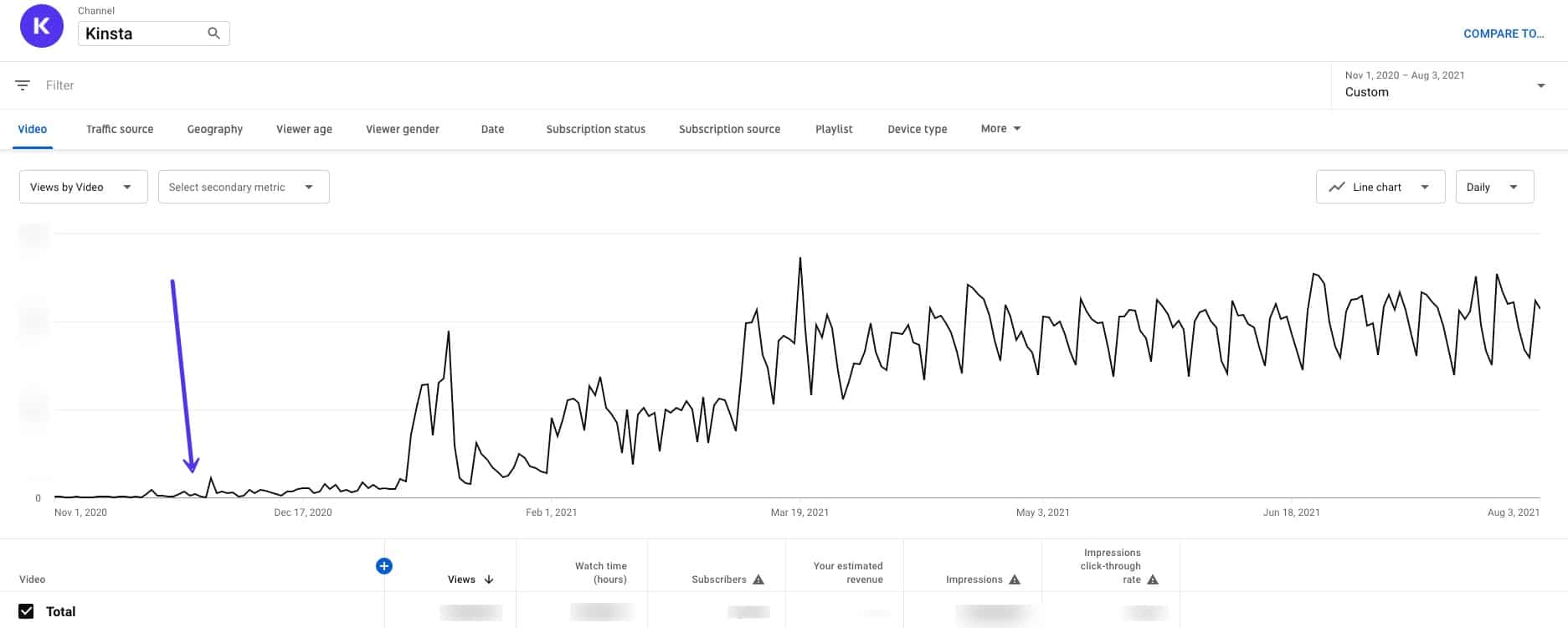Click the Impressions warning triangle icon
1568x628 pixels.
click(1015, 579)
